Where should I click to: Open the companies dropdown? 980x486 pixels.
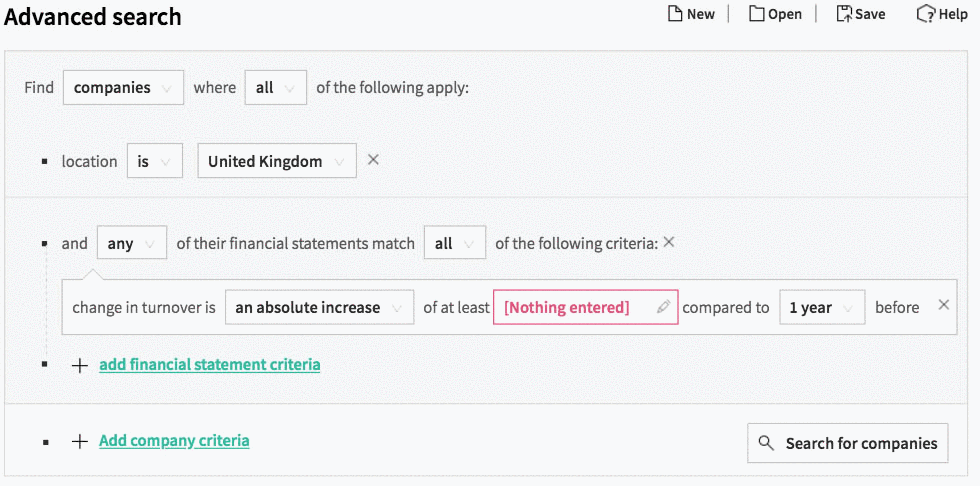(123, 87)
